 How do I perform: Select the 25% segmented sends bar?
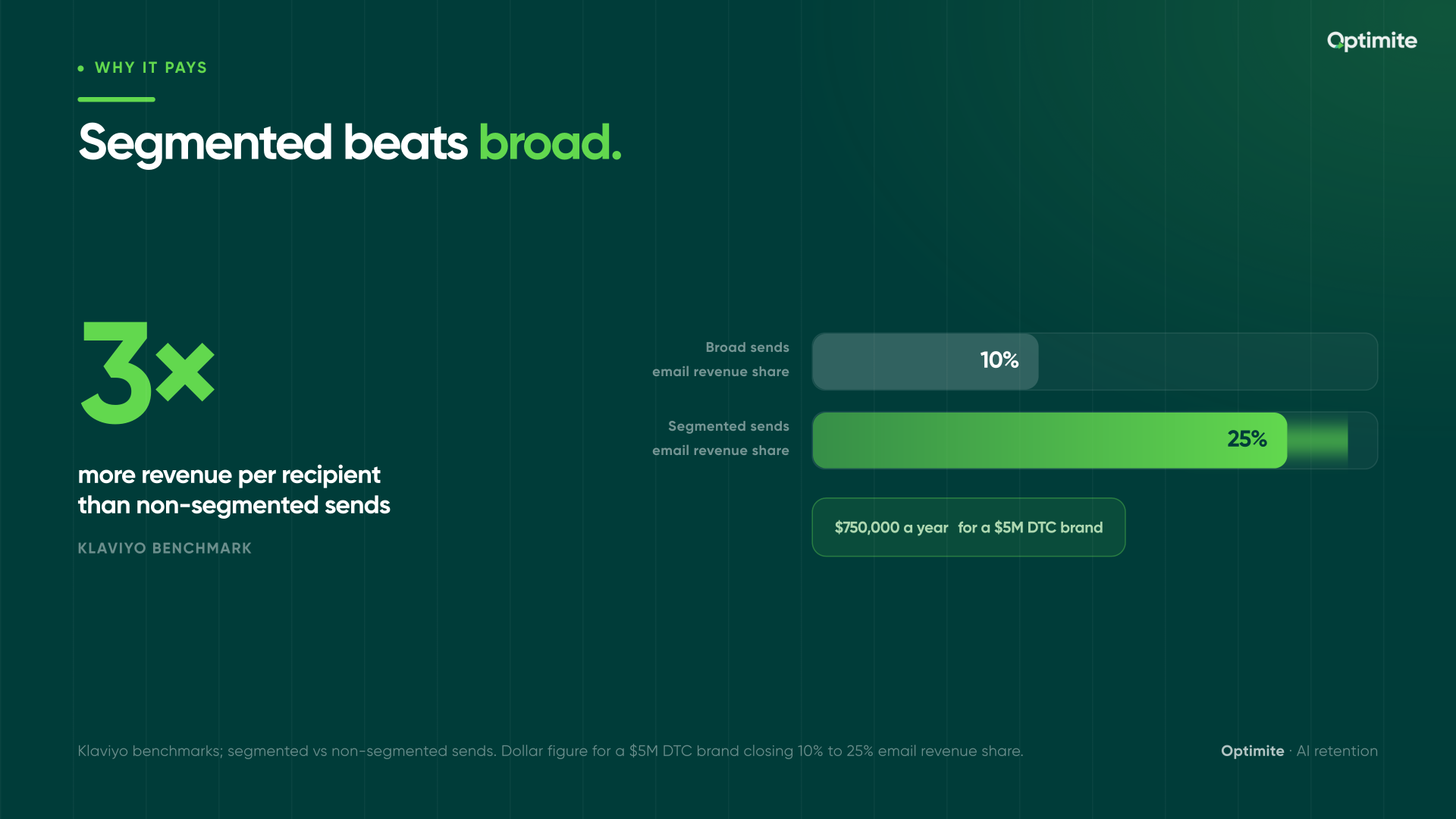pos(1050,441)
